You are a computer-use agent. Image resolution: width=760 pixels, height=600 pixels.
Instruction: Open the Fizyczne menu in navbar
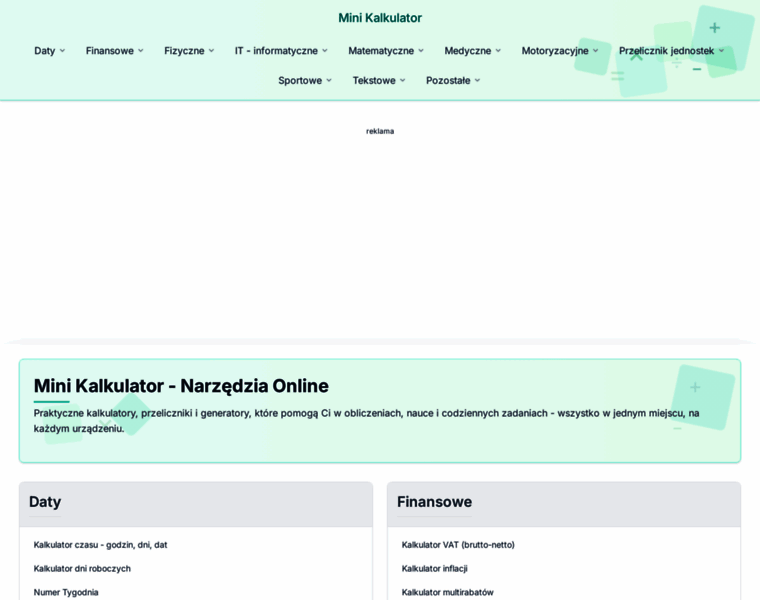(189, 51)
